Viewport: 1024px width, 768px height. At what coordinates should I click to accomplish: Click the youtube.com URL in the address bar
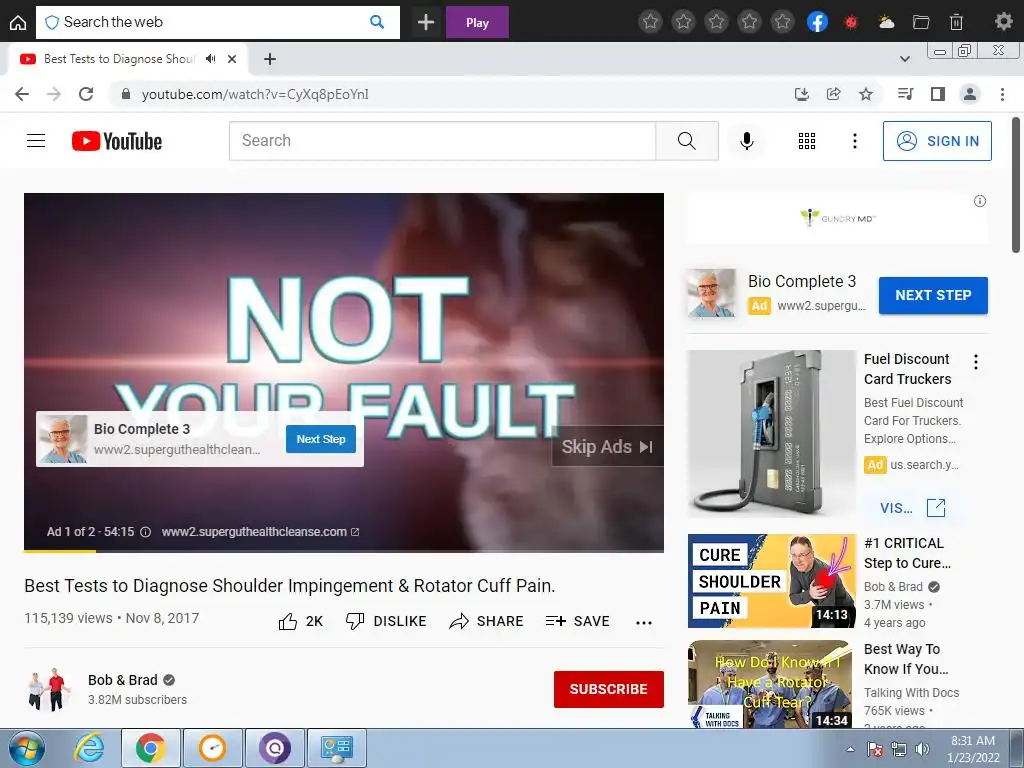(255, 94)
